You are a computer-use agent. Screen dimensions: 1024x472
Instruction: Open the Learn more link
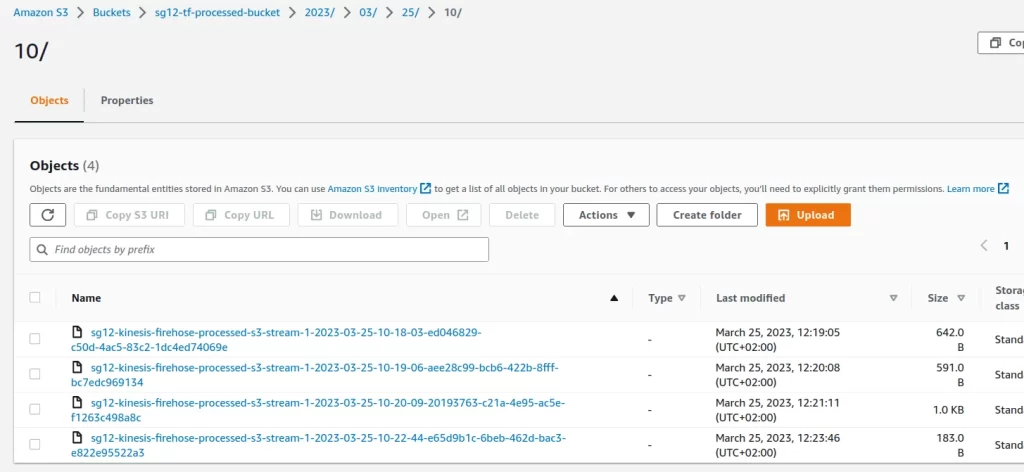(970, 189)
